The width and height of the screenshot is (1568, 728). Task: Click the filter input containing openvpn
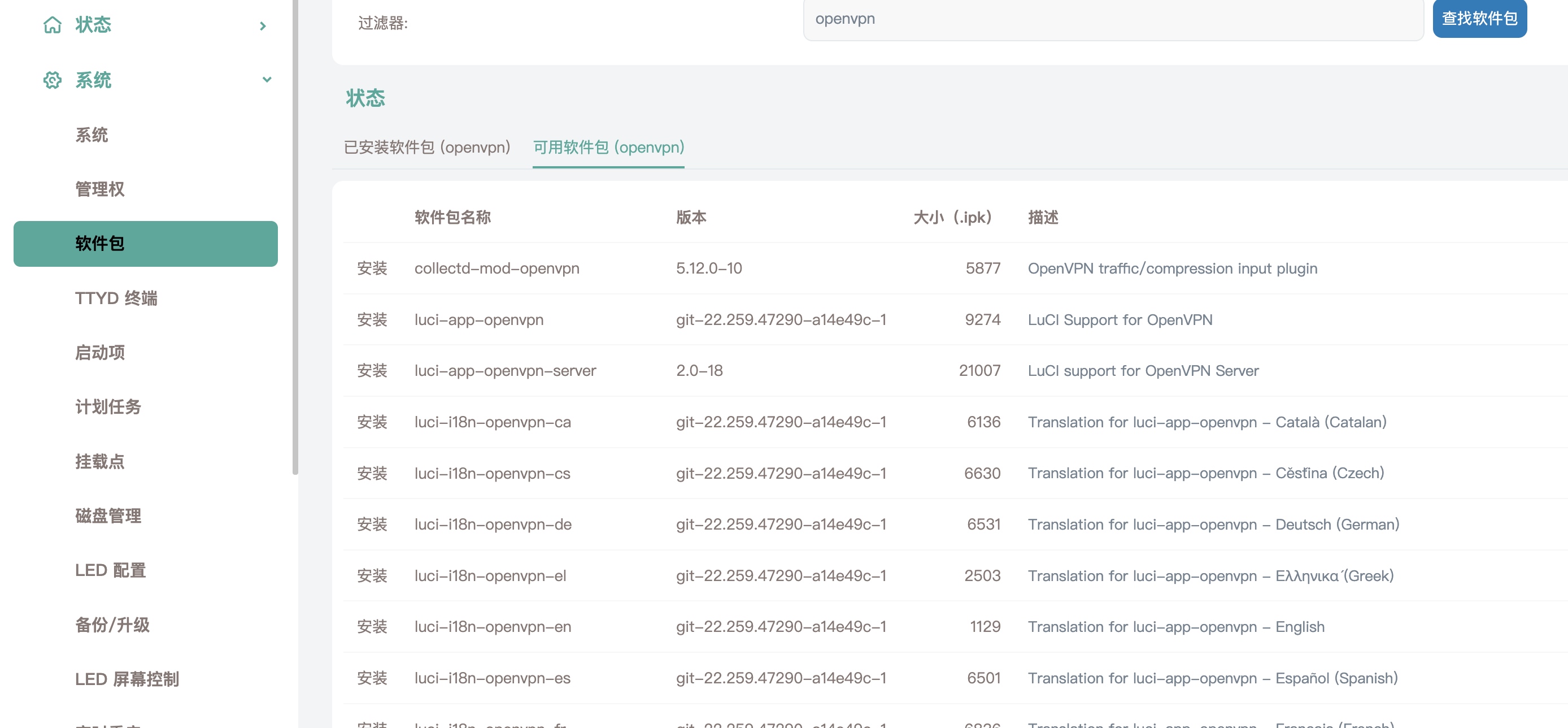(x=1113, y=19)
